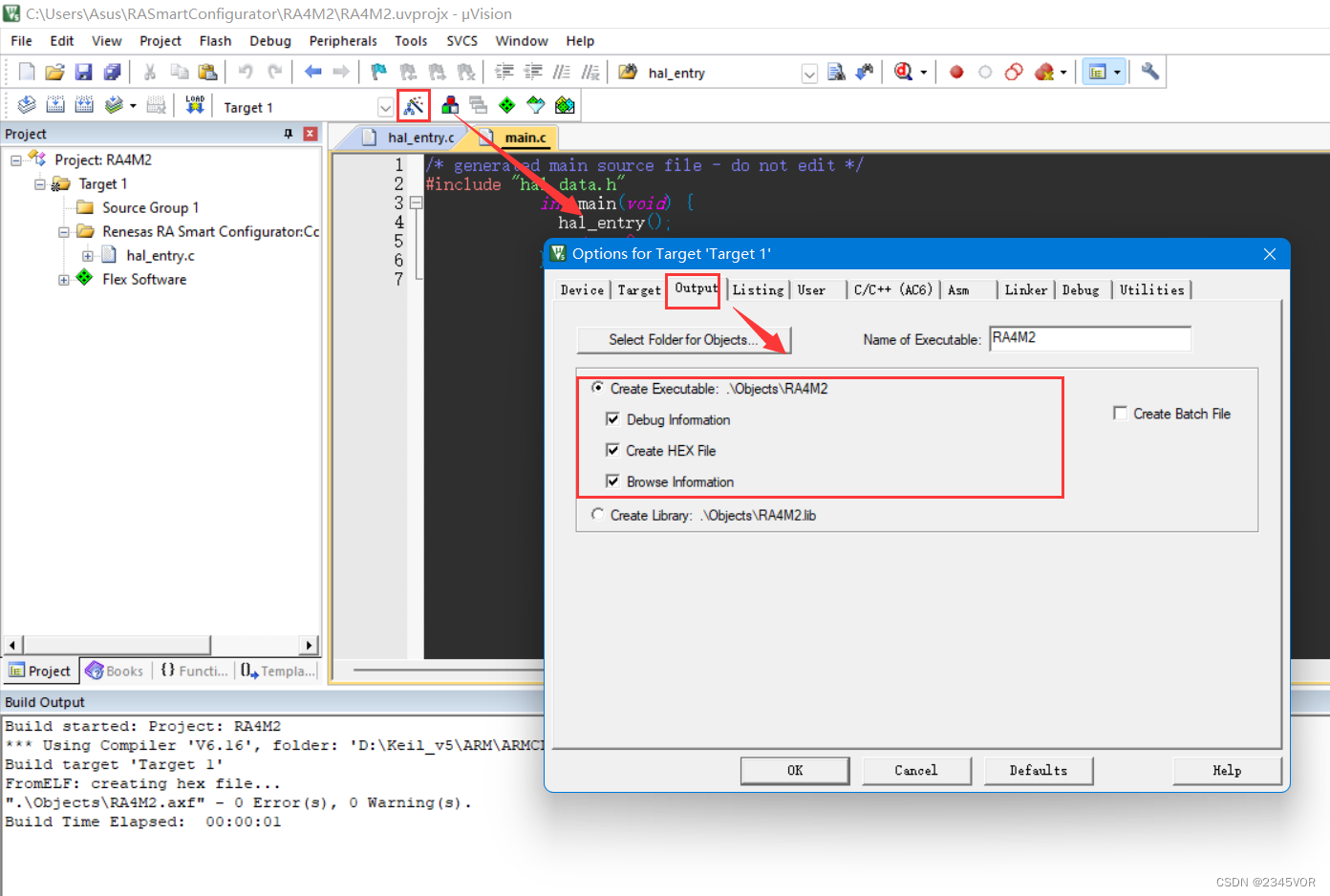Open the hal_entry find dropdown arrow
This screenshot has width=1330, height=896.
(809, 74)
